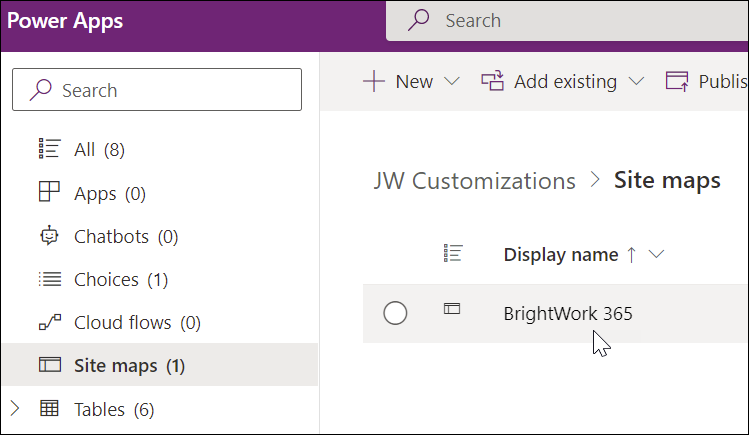This screenshot has width=749, height=435.
Task: Click the Apps grid icon
Action: pos(49,193)
